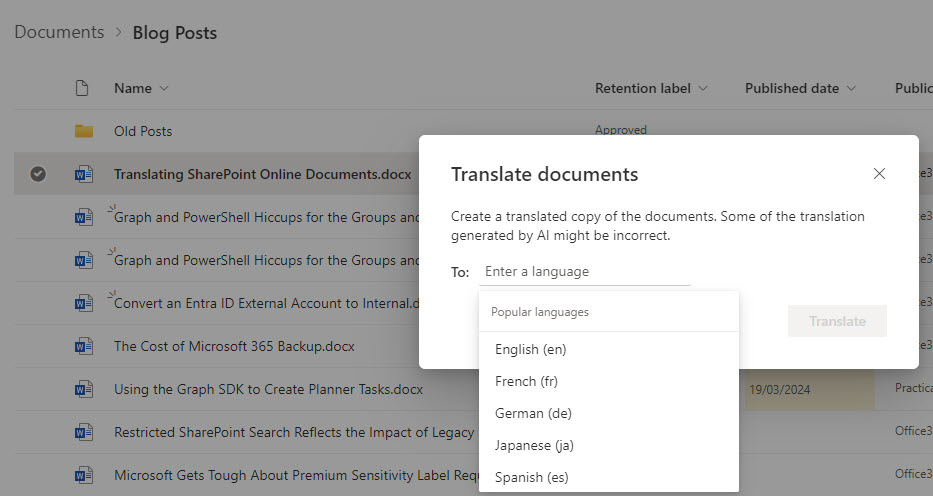Click Word icon for Translating SharePoint Online Documents
This screenshot has width=933, height=496.
(x=84, y=174)
